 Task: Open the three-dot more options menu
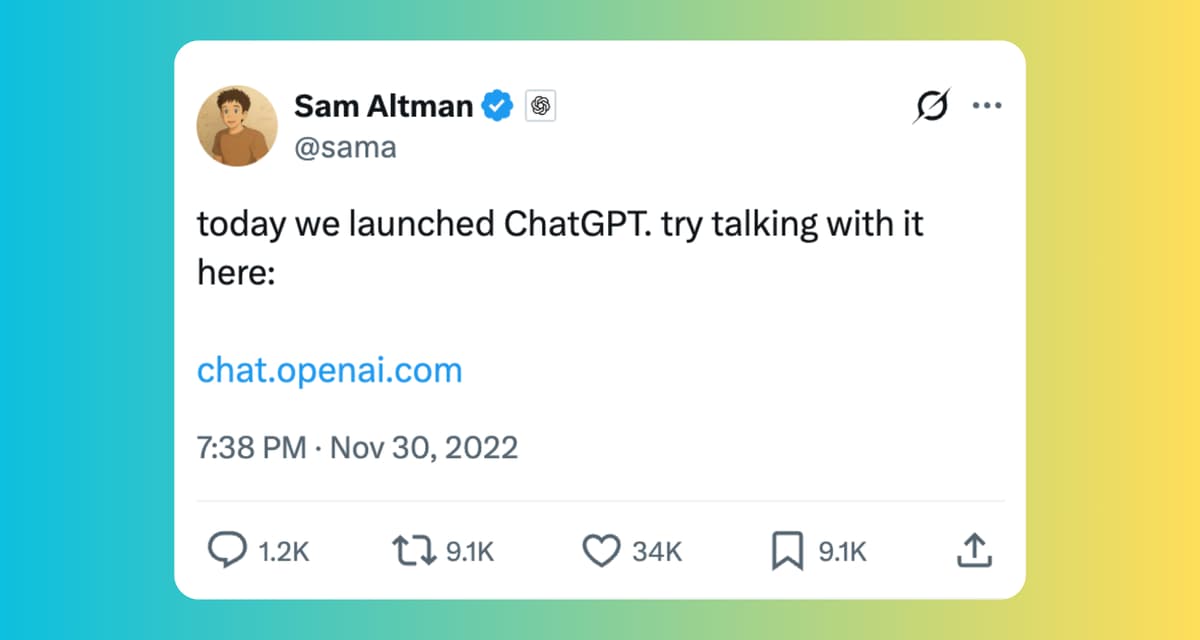[x=988, y=105]
